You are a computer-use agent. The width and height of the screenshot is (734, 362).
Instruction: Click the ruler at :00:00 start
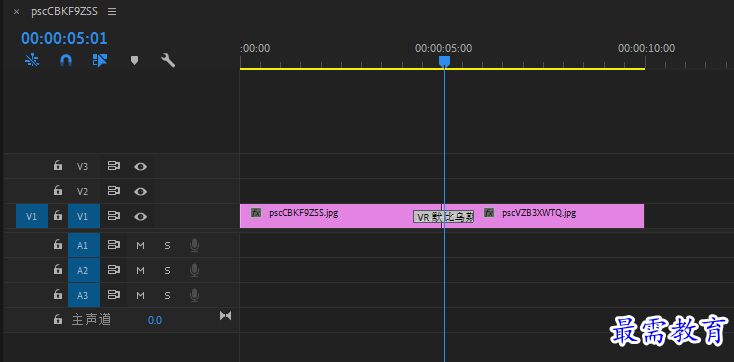pyautogui.click(x=256, y=48)
